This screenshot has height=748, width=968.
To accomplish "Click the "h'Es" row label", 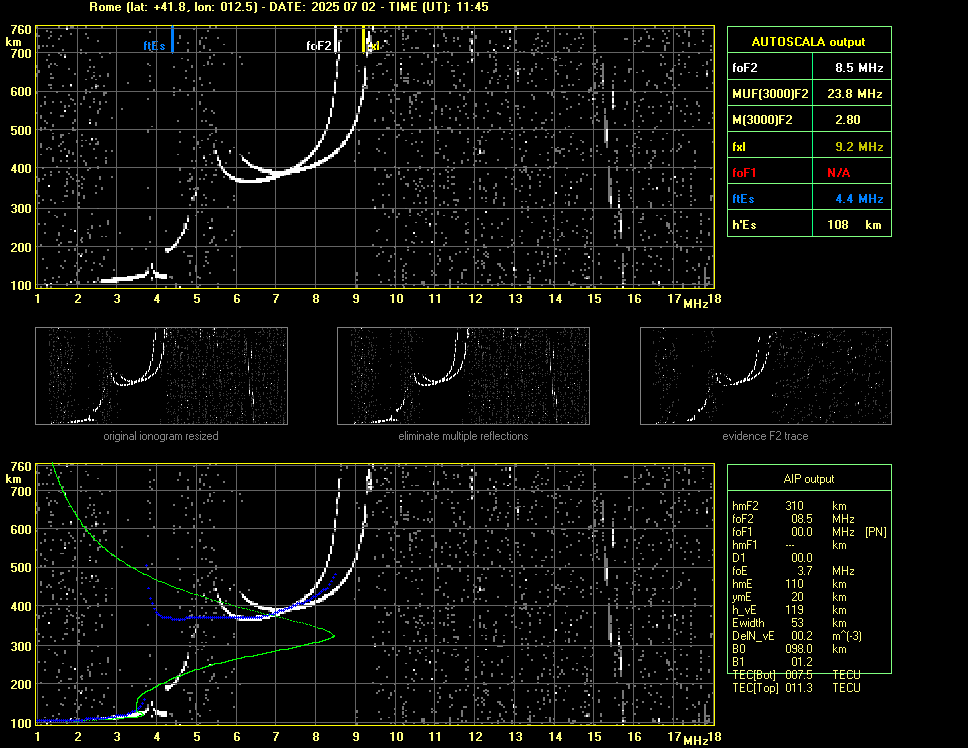I will tap(744, 225).
